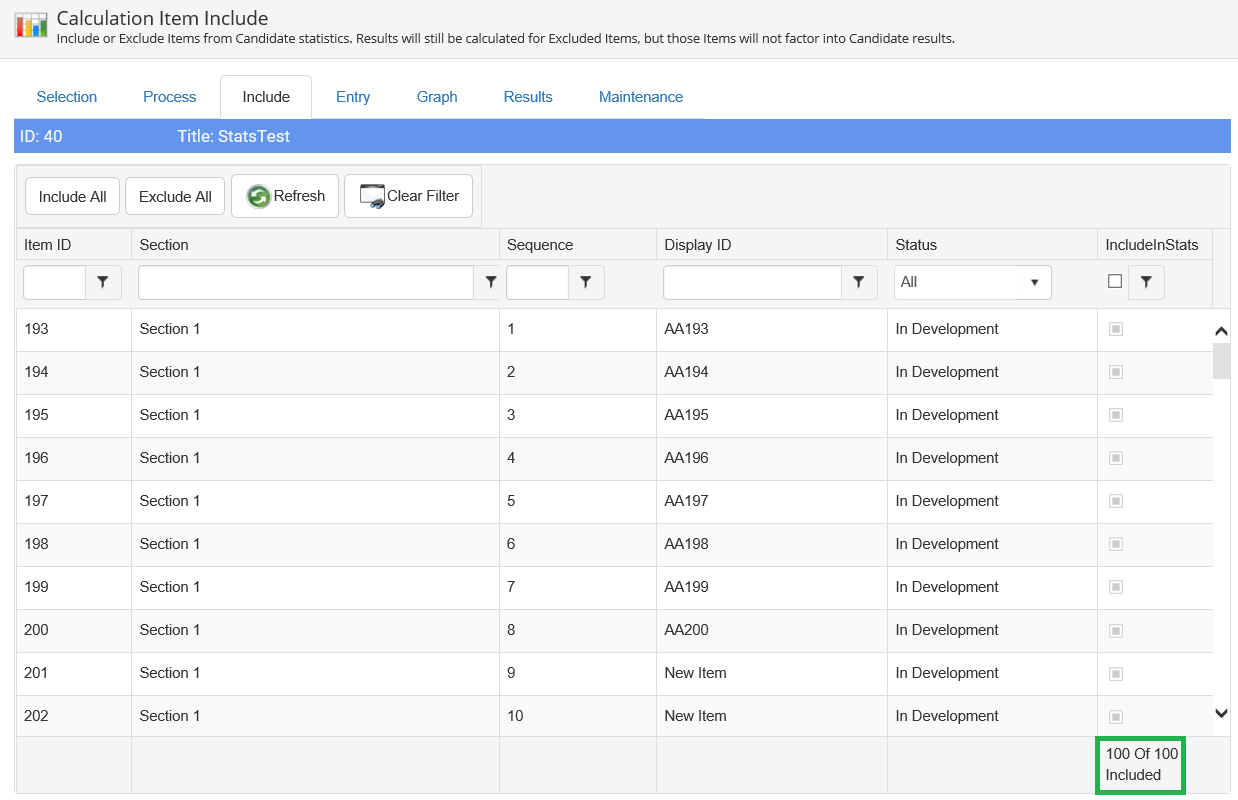Toggle the IncludeInStats filter checkbox
This screenshot has height=800, width=1238.
pyautogui.click(x=1115, y=282)
